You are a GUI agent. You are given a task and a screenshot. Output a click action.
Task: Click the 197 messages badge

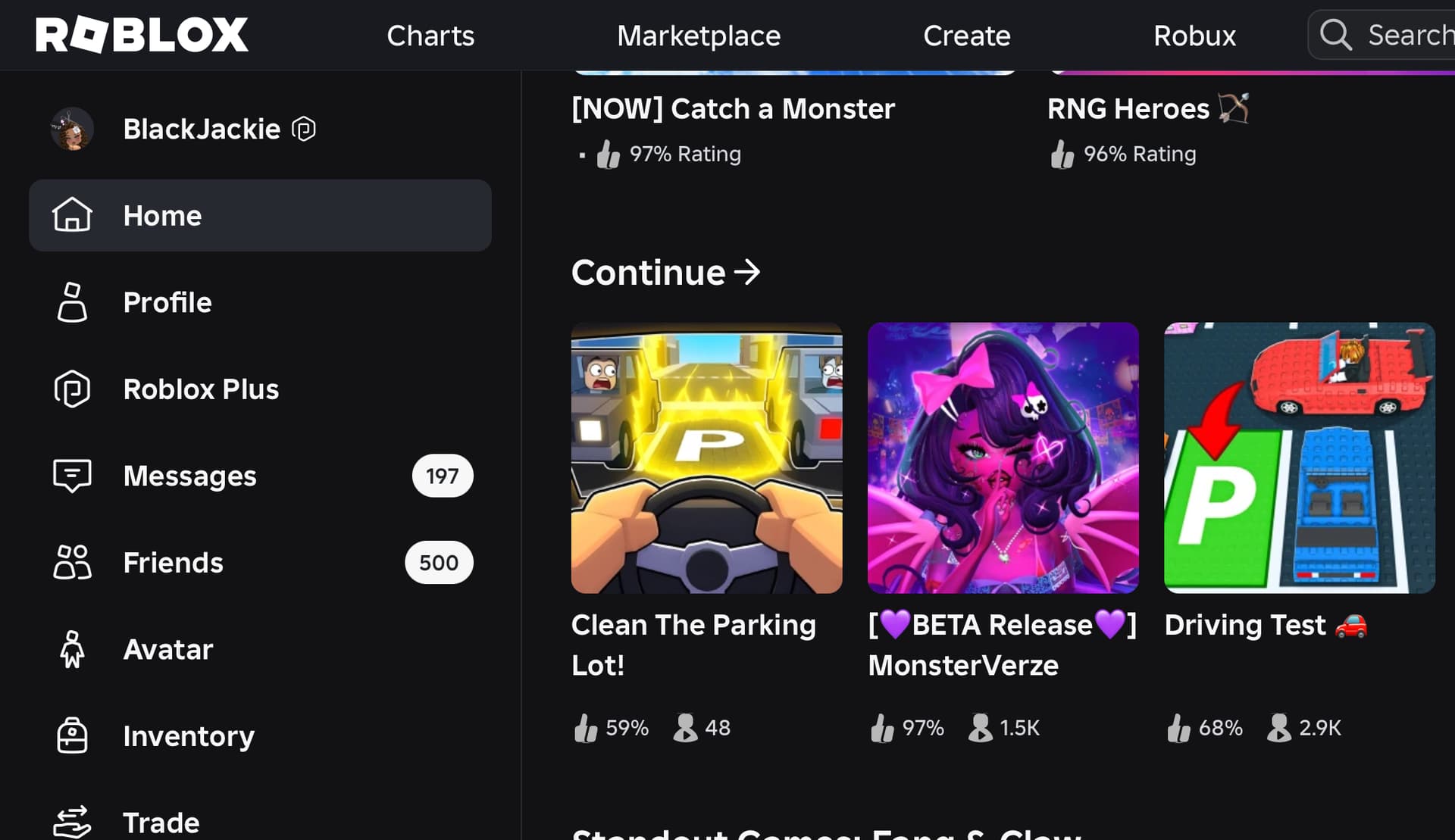tap(443, 476)
